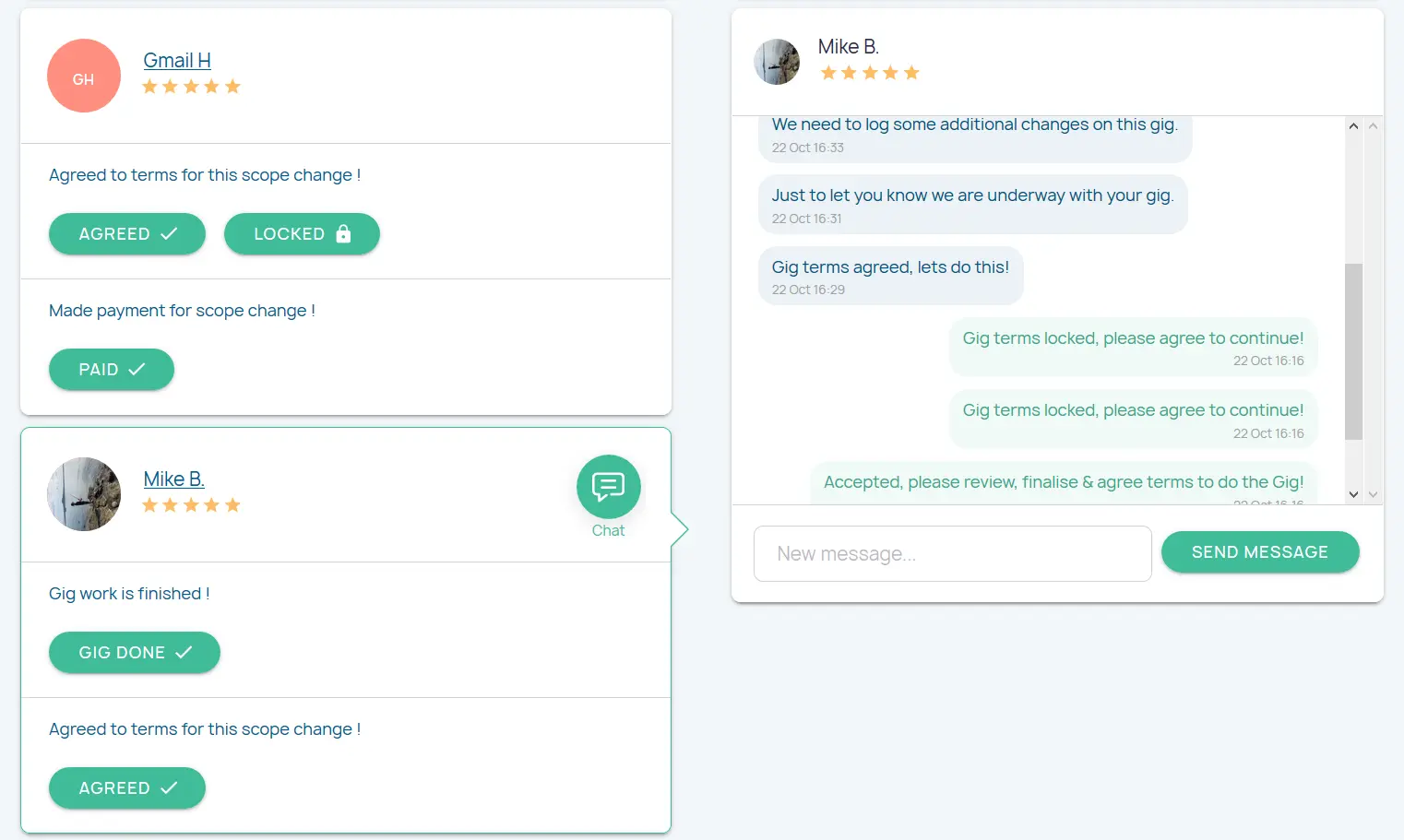Click the checkmark on PAID button
Image resolution: width=1404 pixels, height=840 pixels.
coord(137,369)
